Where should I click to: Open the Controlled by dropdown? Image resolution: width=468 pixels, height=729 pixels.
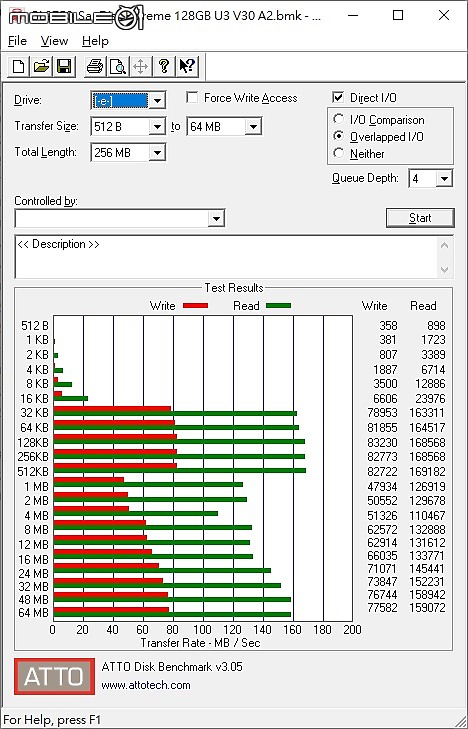[216, 219]
